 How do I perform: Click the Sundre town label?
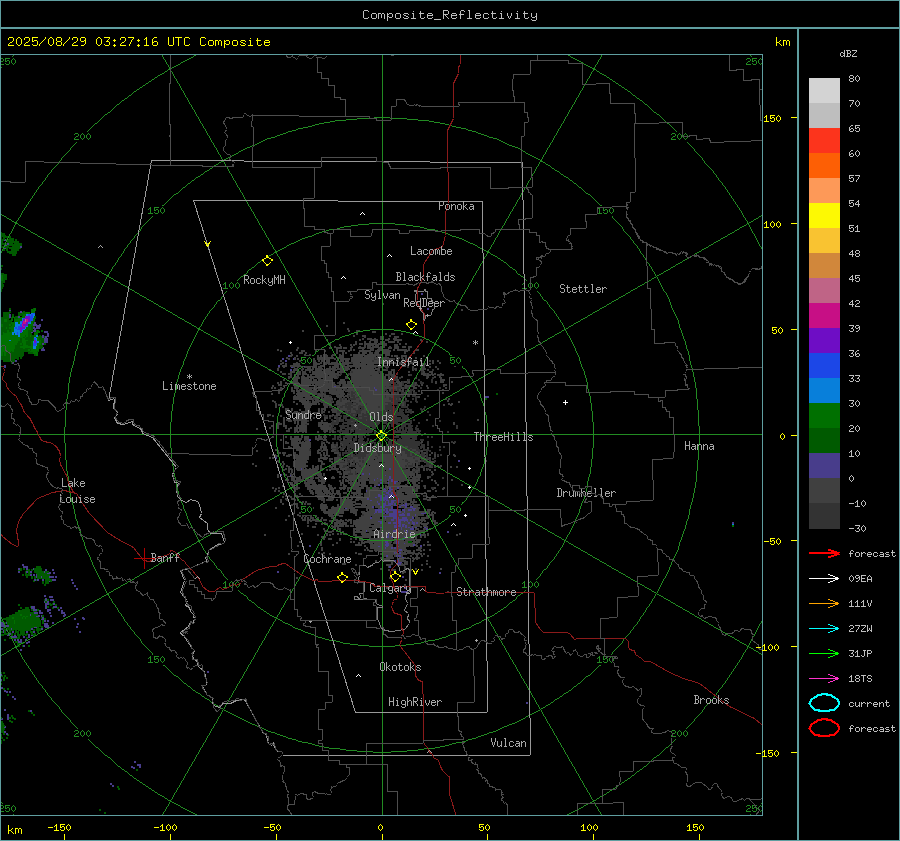303,414
